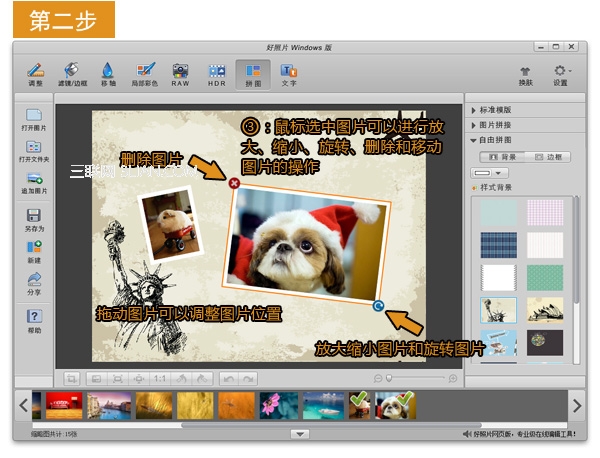Click the filmstrip horizontal scrollbar

tap(331, 425)
